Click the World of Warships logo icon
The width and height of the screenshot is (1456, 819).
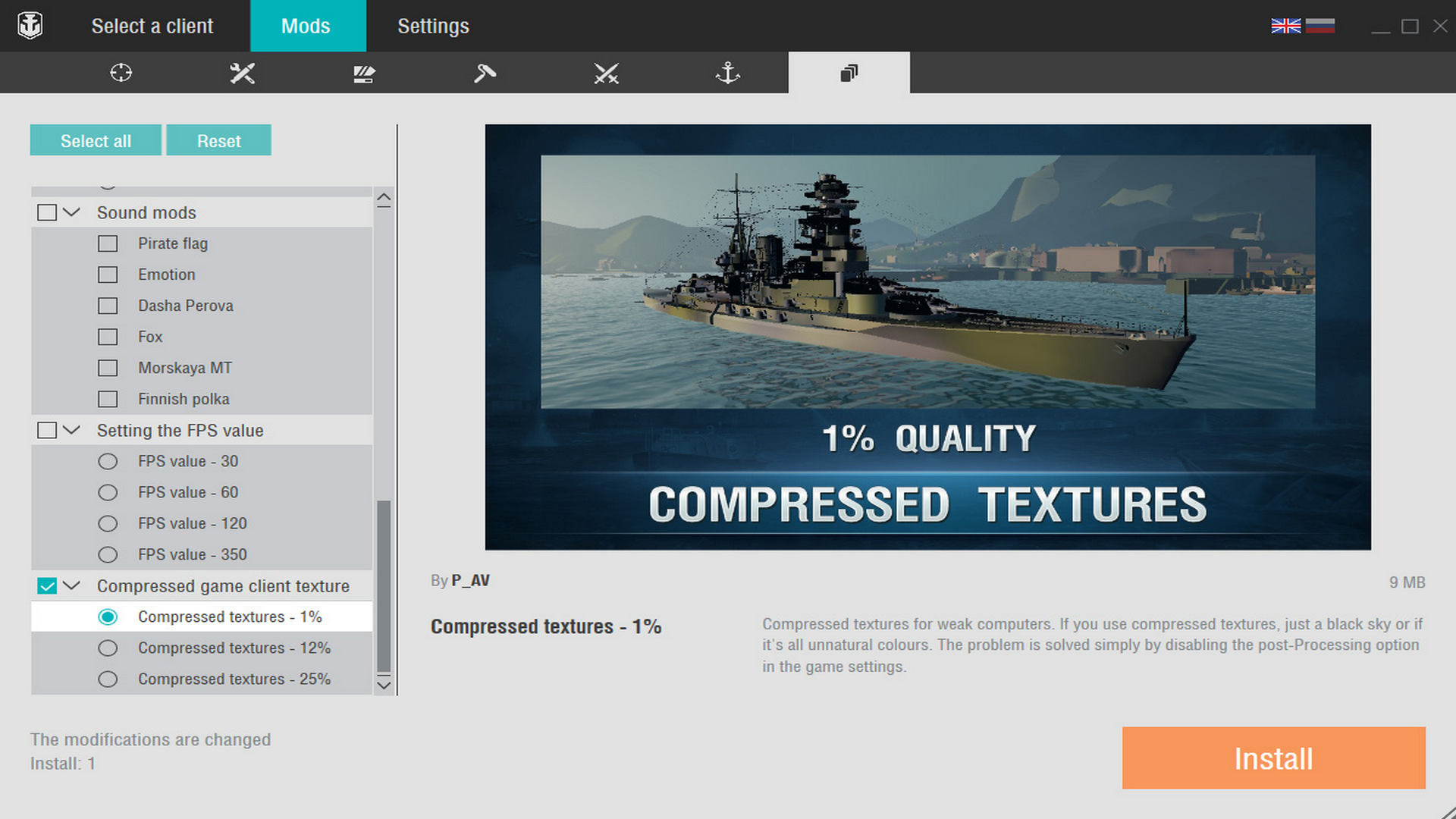click(30, 26)
